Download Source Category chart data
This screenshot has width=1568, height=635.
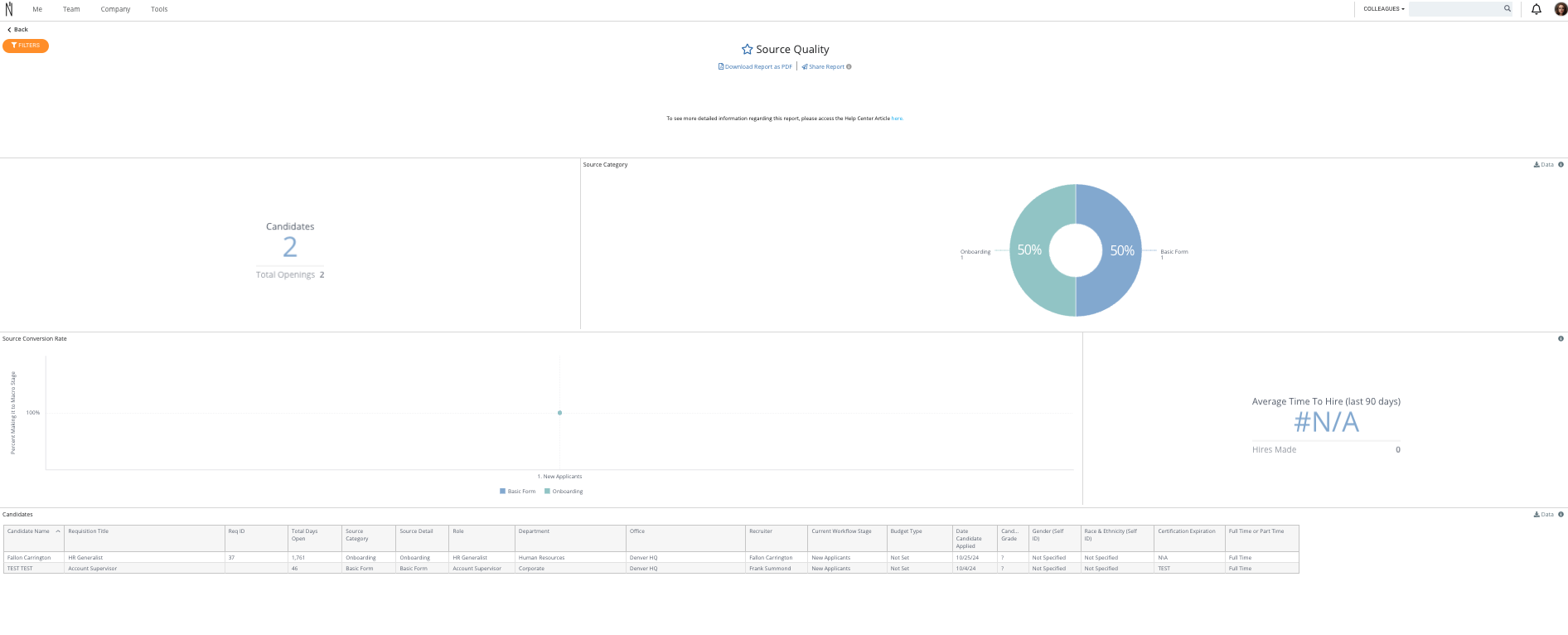[x=1544, y=165]
